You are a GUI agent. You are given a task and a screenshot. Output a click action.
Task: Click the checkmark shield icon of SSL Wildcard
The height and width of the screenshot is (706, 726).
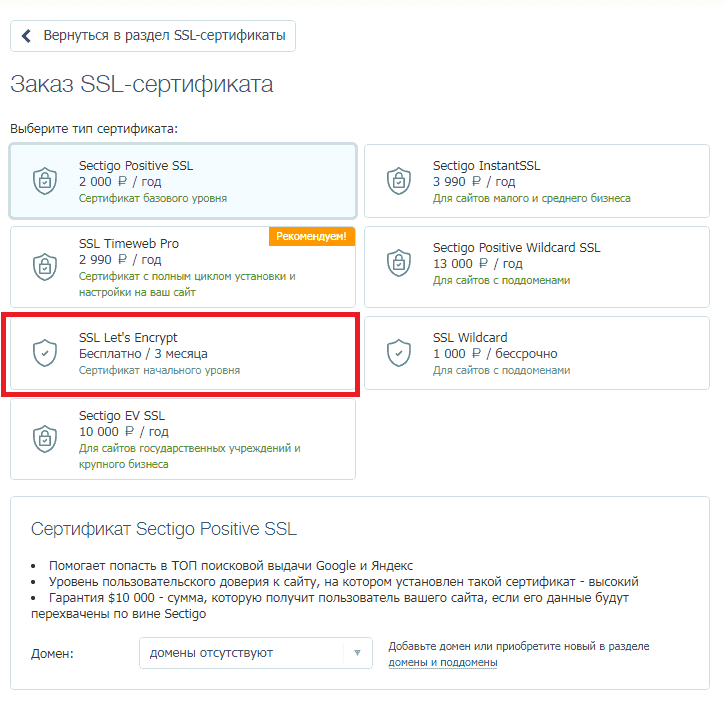pyautogui.click(x=399, y=353)
